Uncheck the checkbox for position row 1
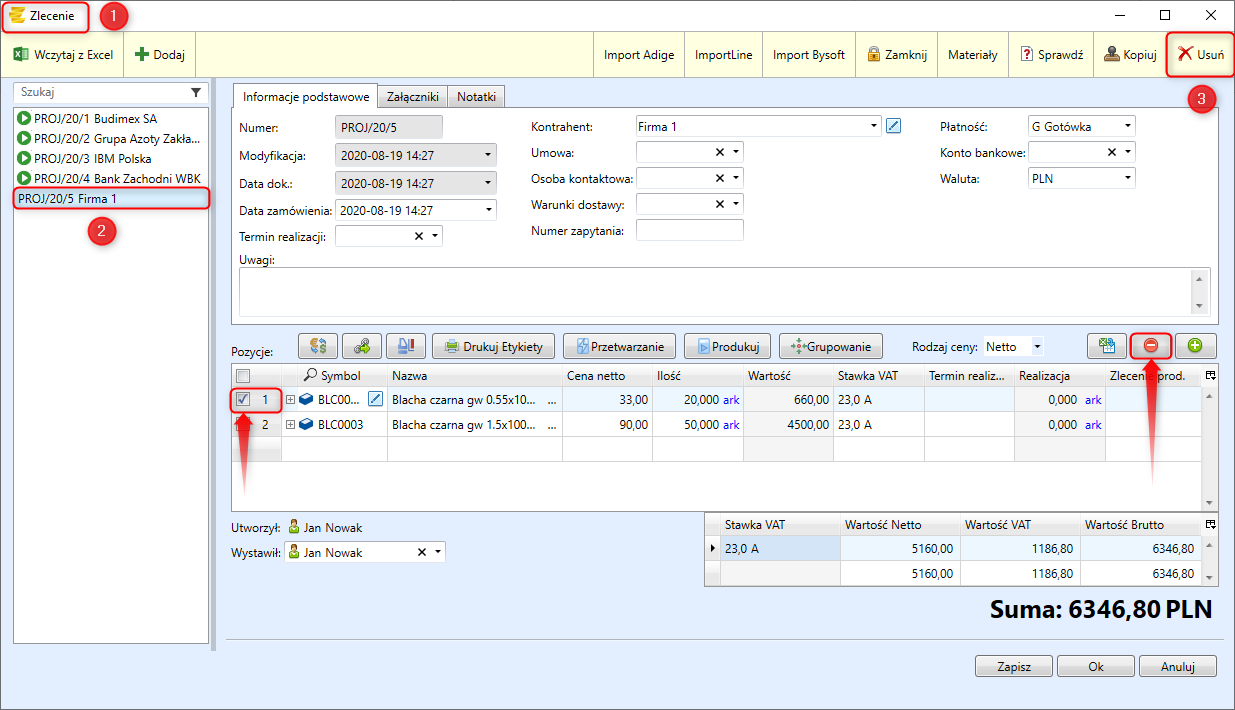Viewport: 1235px width, 710px height. pos(243,399)
